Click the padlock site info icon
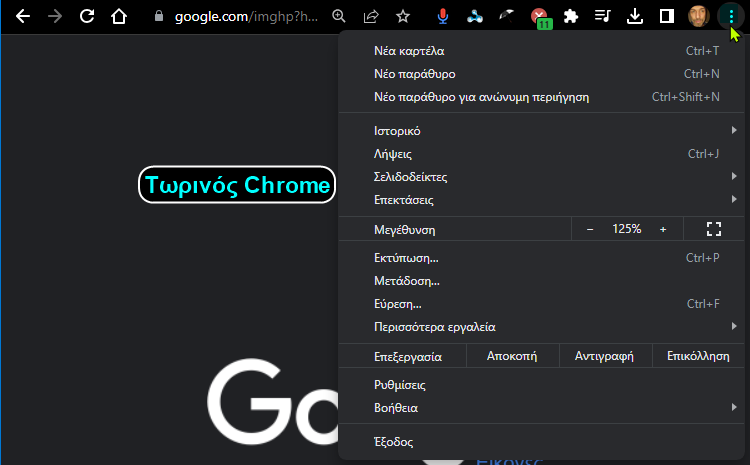The height and width of the screenshot is (465, 750). click(x=159, y=17)
